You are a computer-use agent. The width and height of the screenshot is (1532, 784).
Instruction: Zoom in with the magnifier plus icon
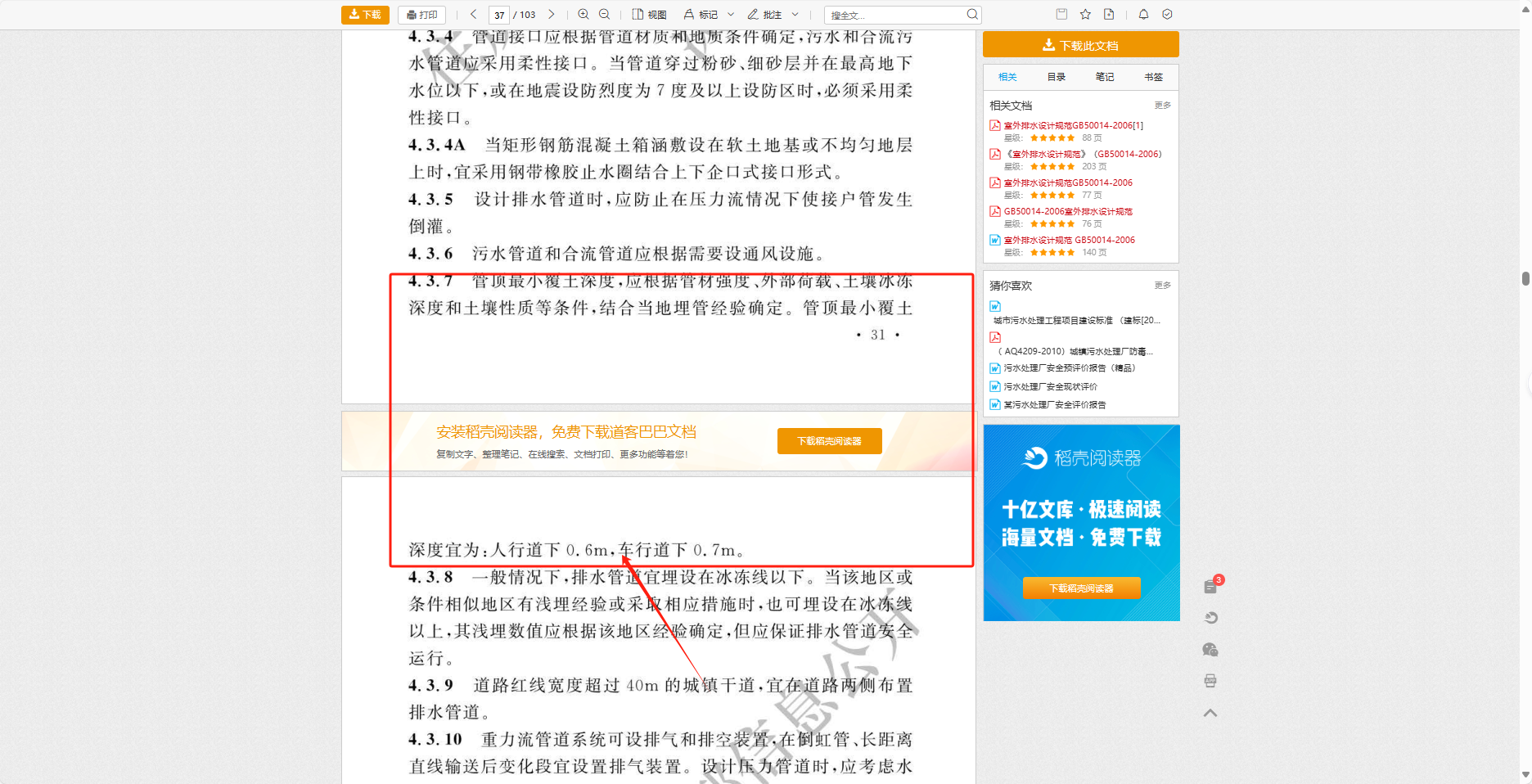coord(584,15)
